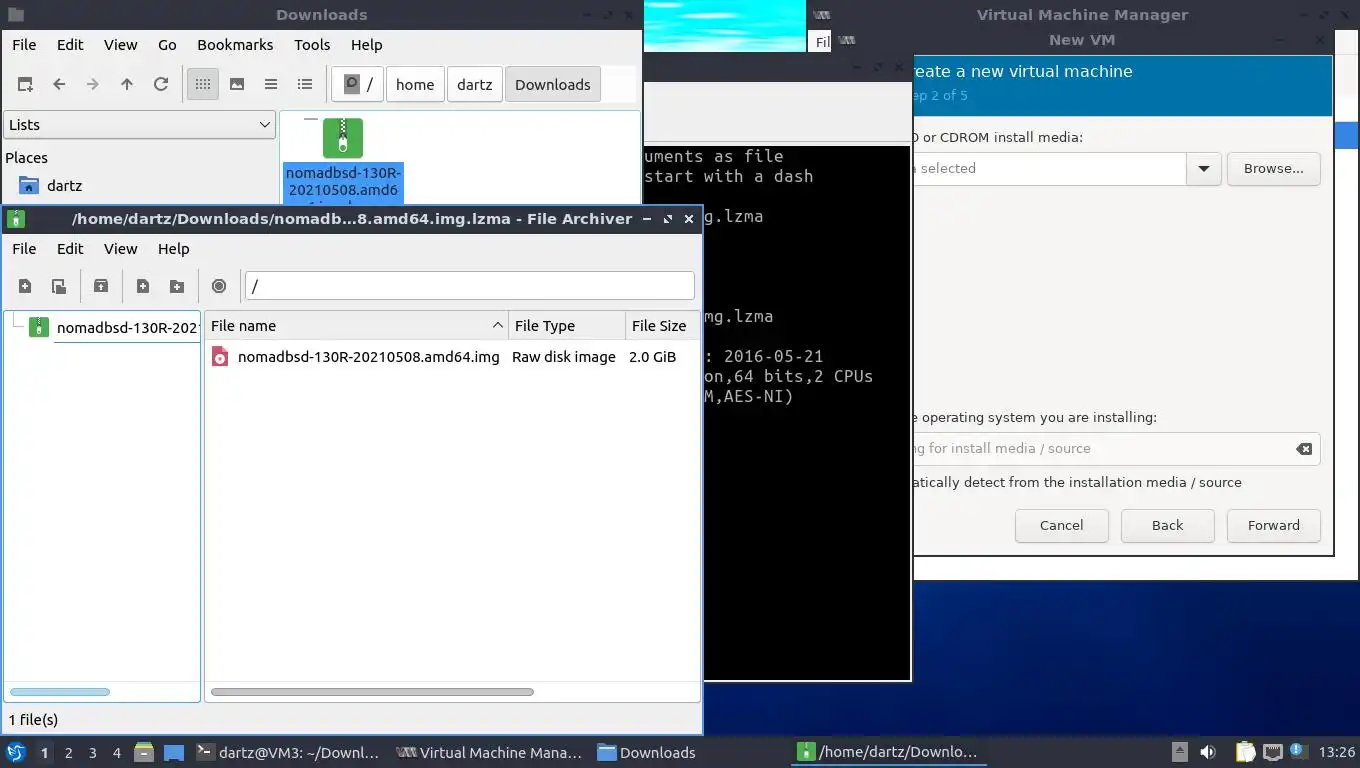
Task: Click the 2.0 GiB file size cell
Action: pyautogui.click(x=652, y=357)
